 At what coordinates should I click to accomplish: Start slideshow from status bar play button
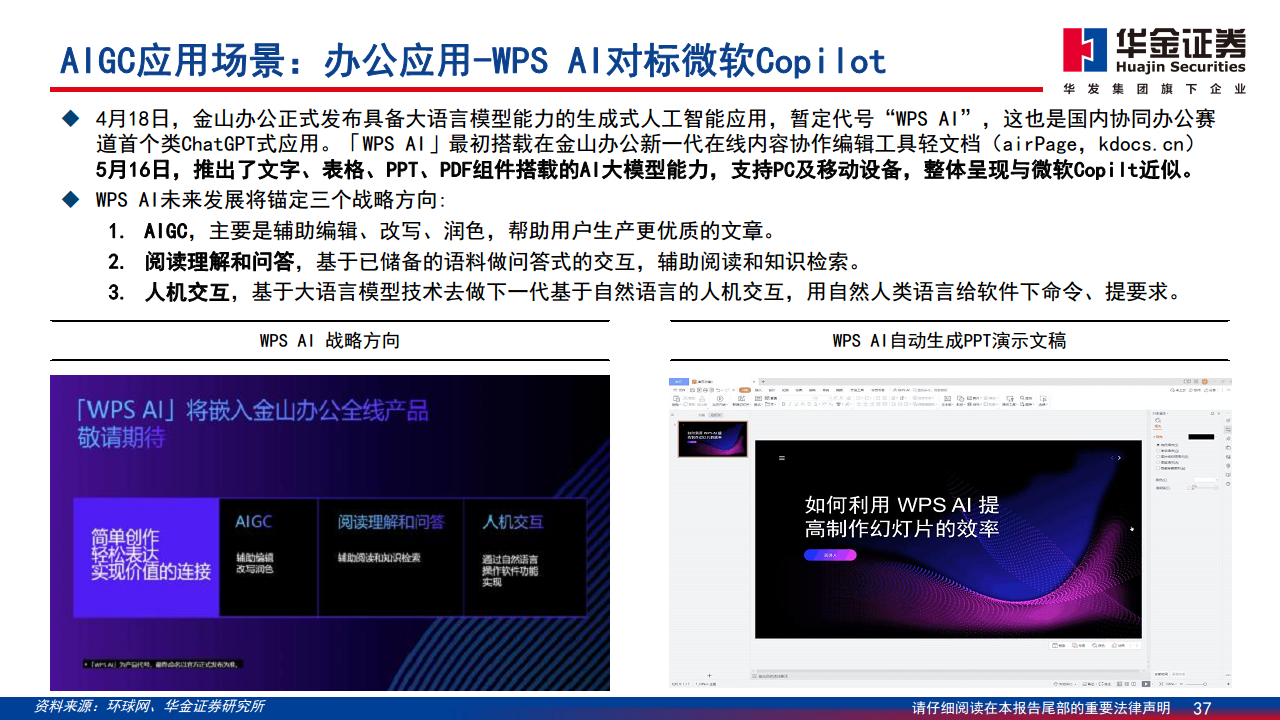pyautogui.click(x=1146, y=684)
